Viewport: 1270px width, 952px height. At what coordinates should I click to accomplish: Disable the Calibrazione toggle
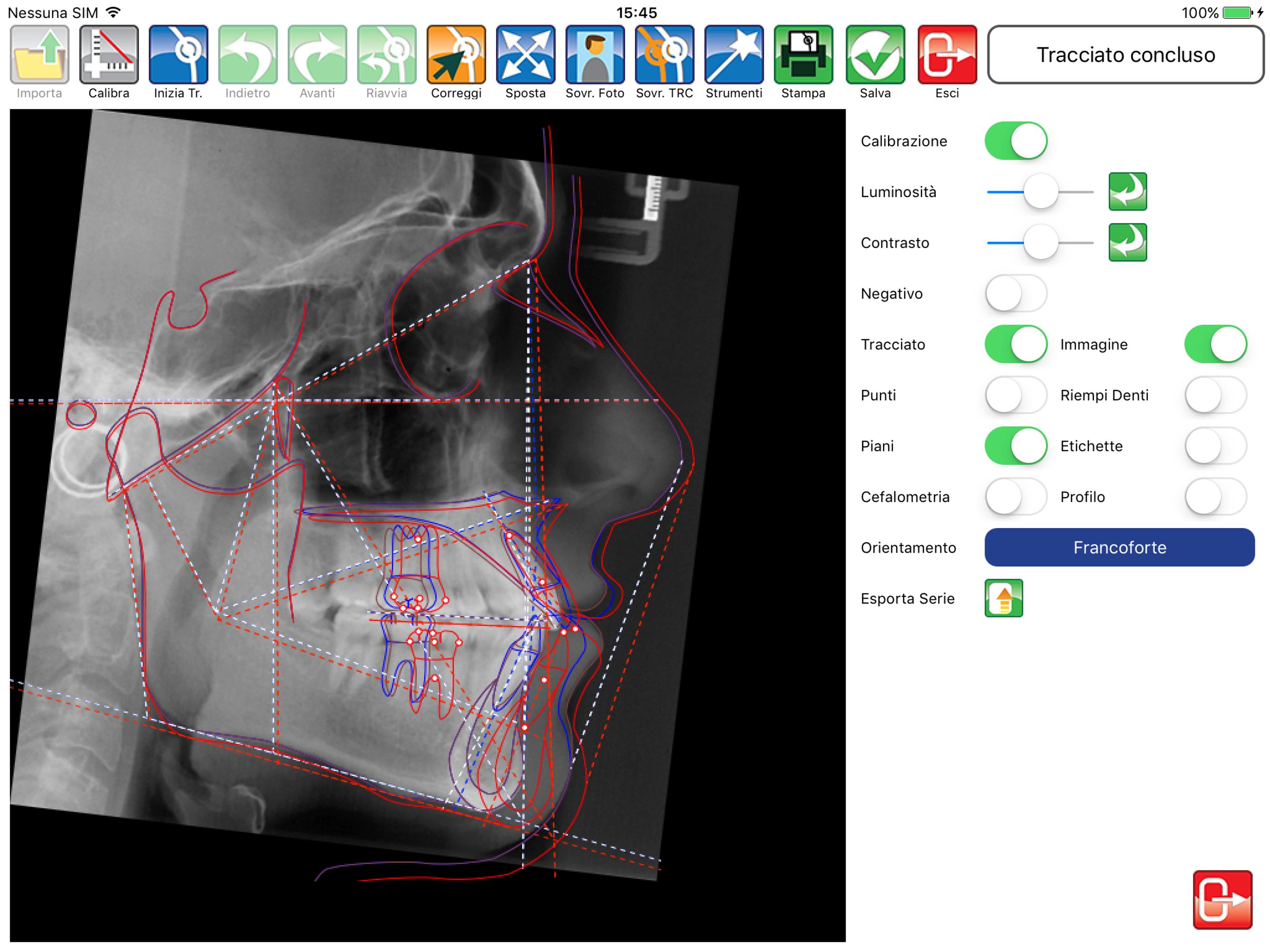[1016, 141]
